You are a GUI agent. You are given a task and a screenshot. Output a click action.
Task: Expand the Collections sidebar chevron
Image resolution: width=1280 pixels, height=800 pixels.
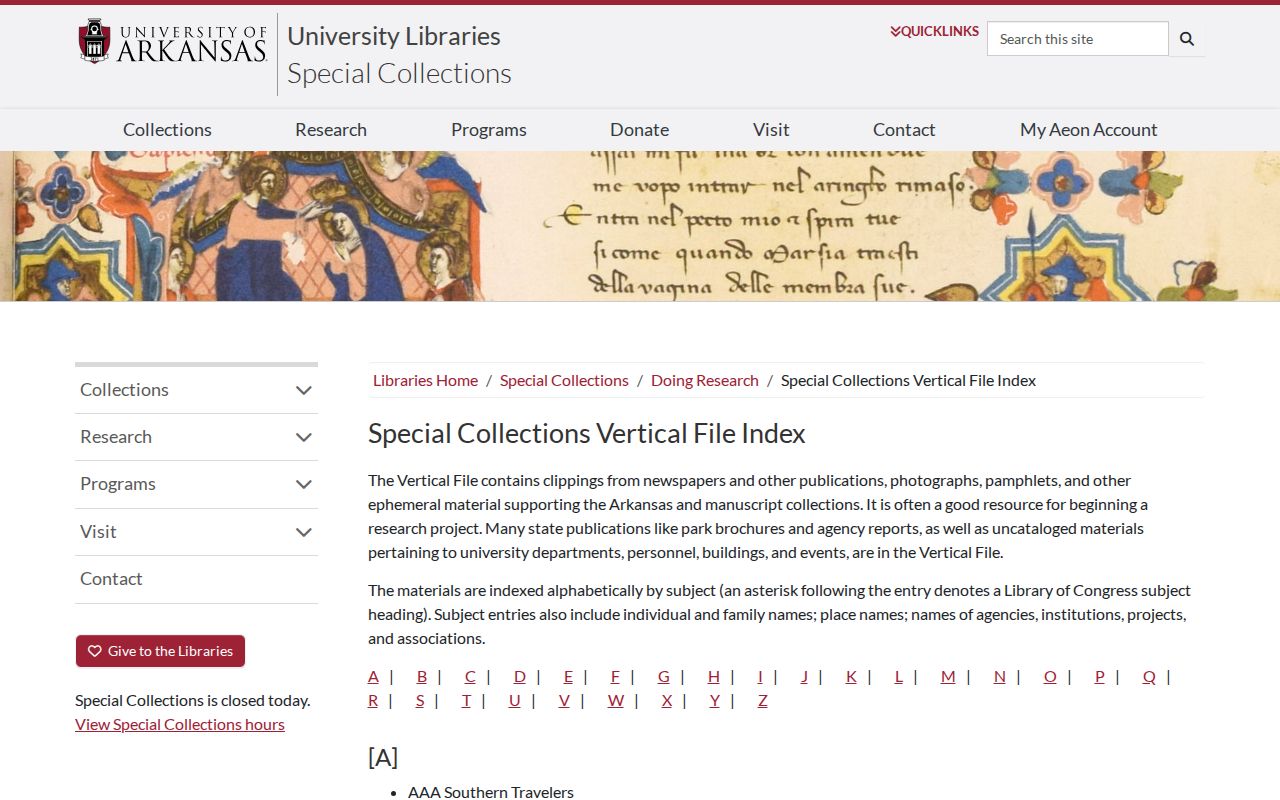[304, 390]
